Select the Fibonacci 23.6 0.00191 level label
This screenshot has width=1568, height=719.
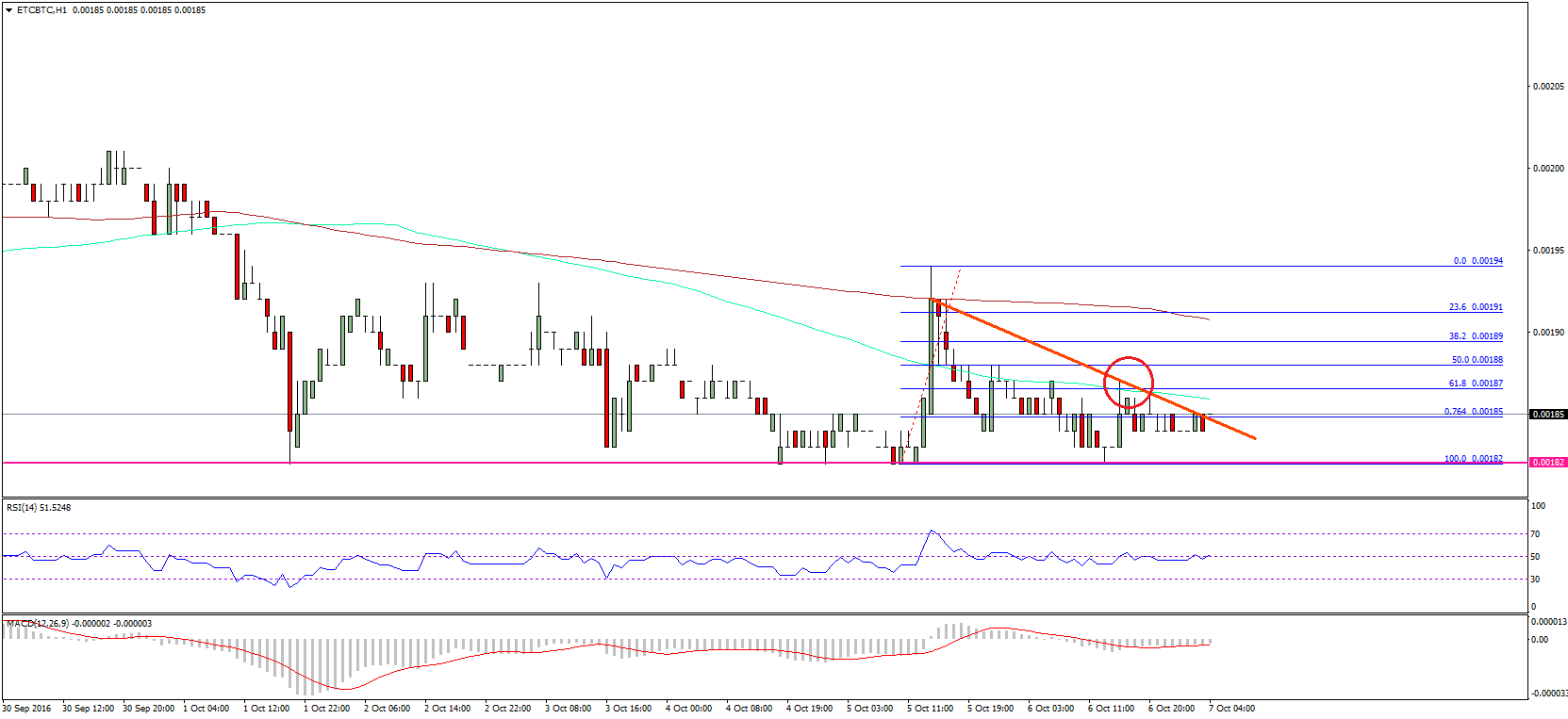[1476, 307]
